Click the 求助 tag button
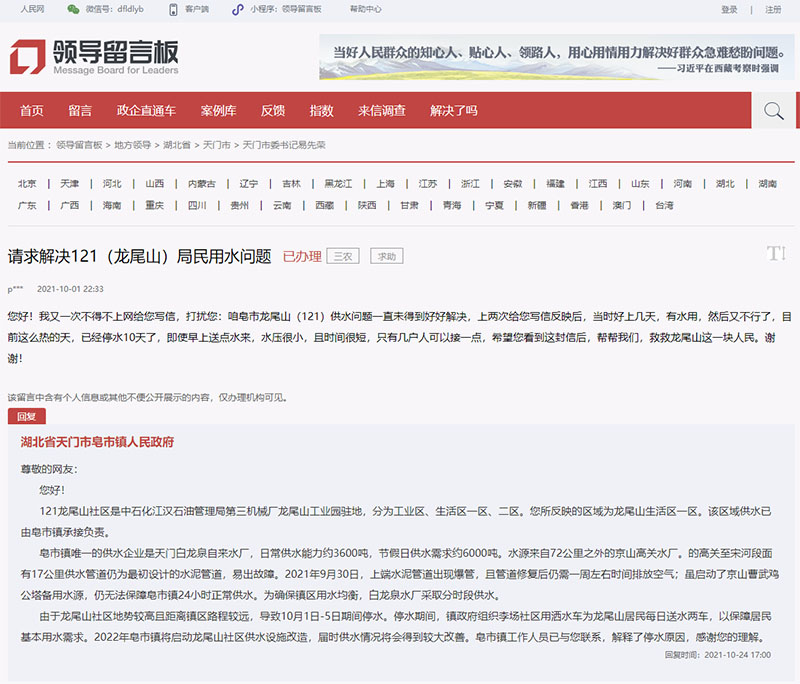800x684 pixels. point(386,256)
